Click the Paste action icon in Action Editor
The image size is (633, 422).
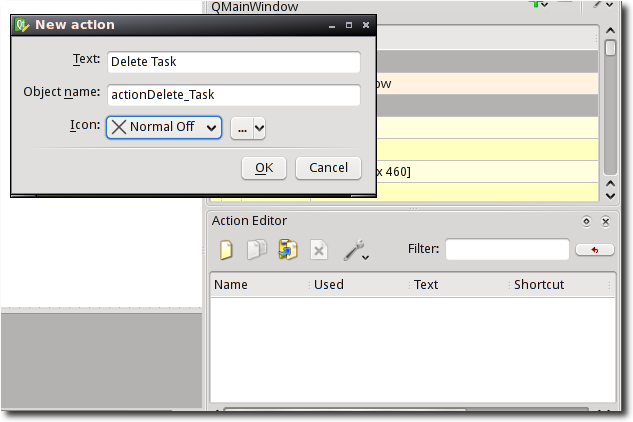287,250
